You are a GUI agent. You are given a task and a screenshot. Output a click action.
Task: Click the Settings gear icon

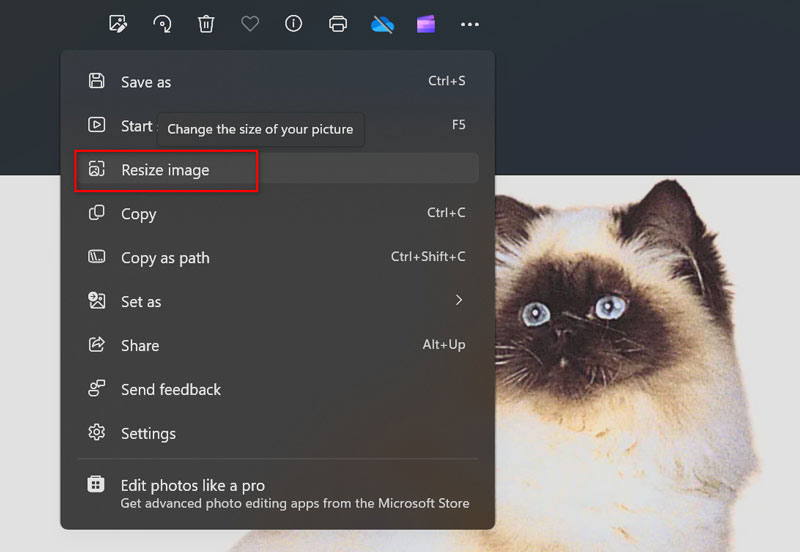point(96,432)
